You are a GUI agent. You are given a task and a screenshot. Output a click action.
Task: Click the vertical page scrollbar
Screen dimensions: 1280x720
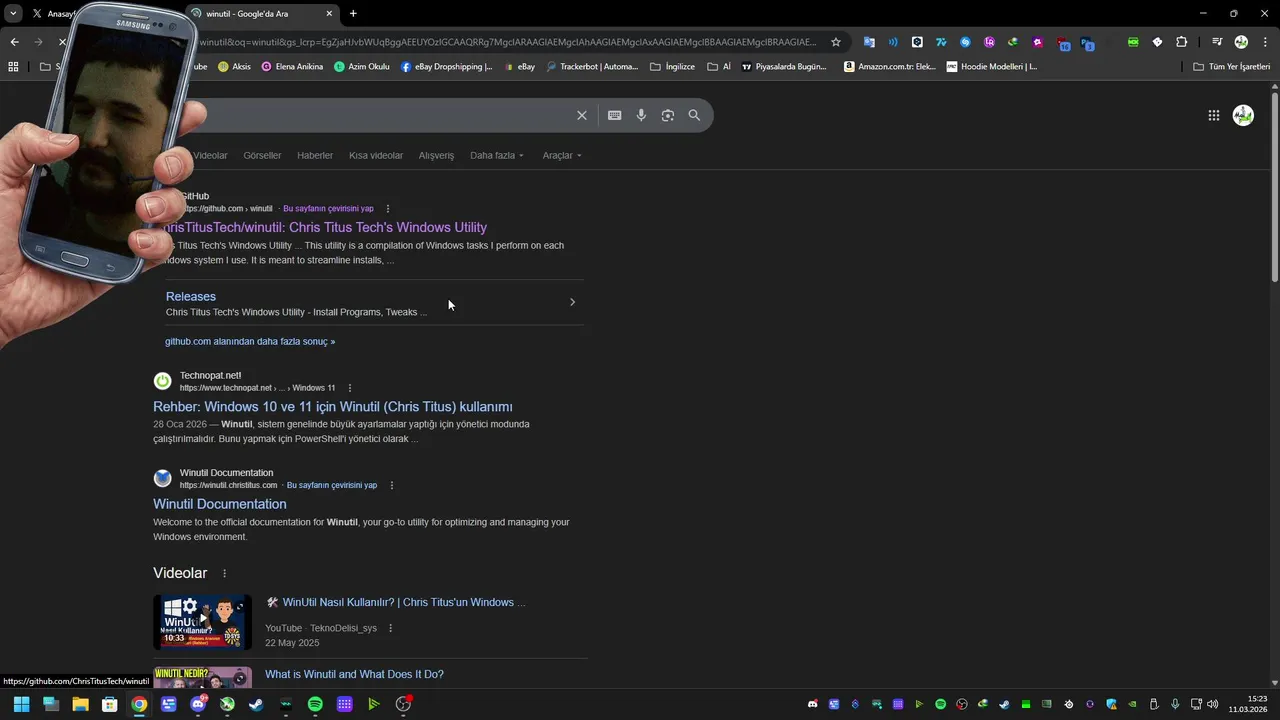point(1274,185)
